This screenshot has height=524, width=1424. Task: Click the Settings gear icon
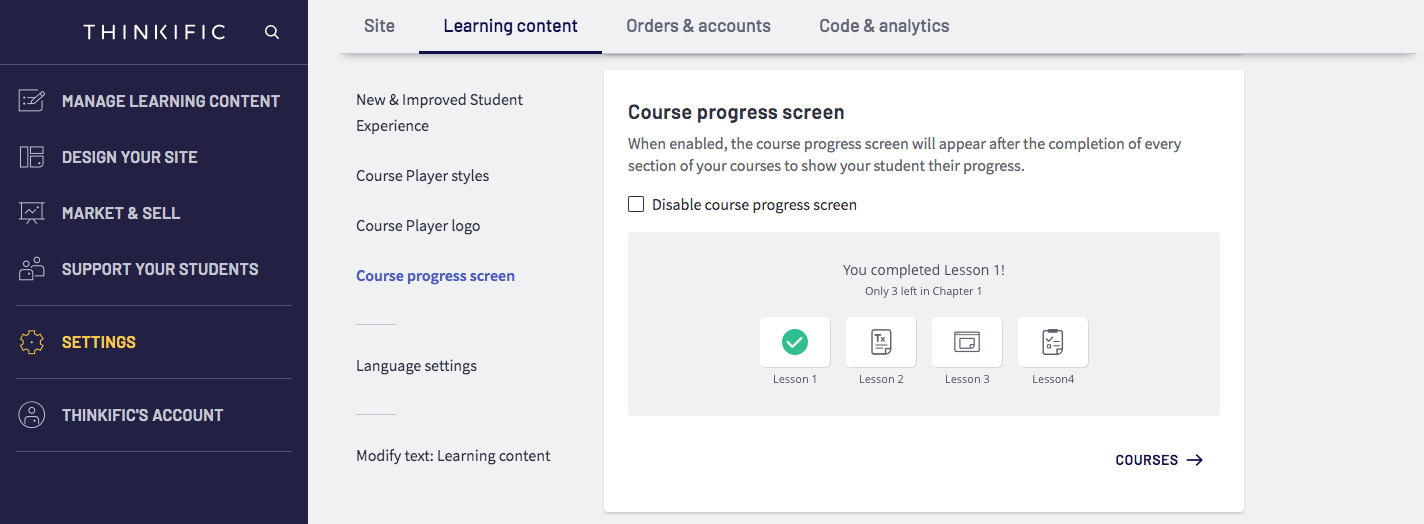point(32,342)
